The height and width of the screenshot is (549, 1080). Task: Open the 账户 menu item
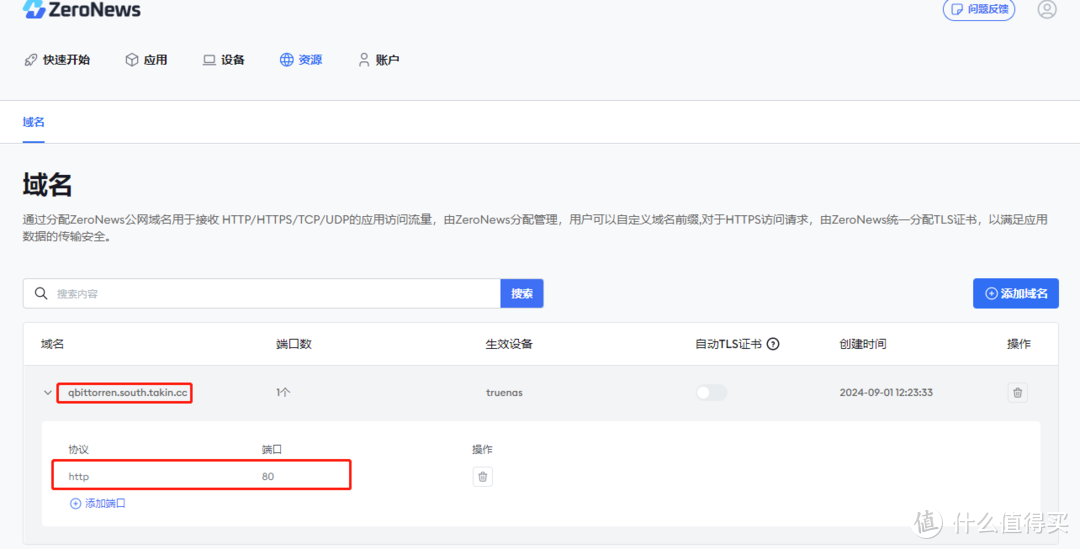point(378,60)
